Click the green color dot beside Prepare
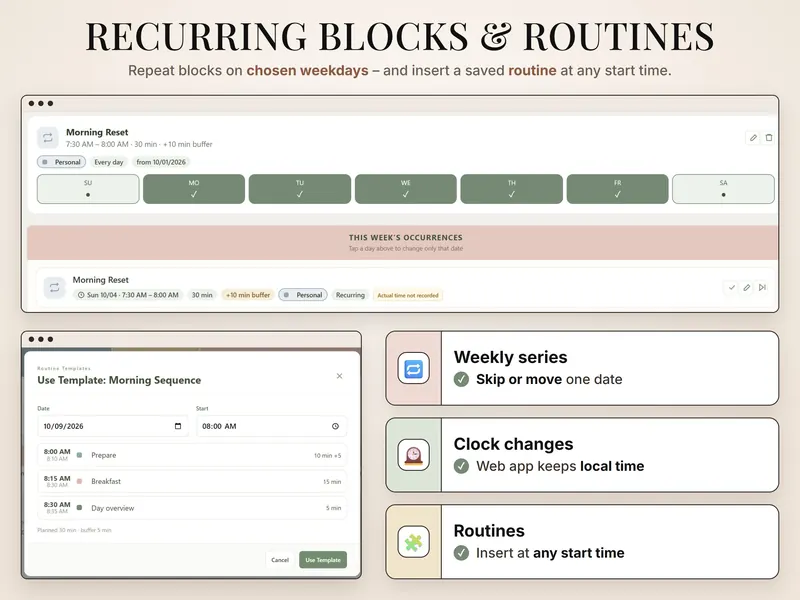The image size is (800, 600). coord(79,455)
